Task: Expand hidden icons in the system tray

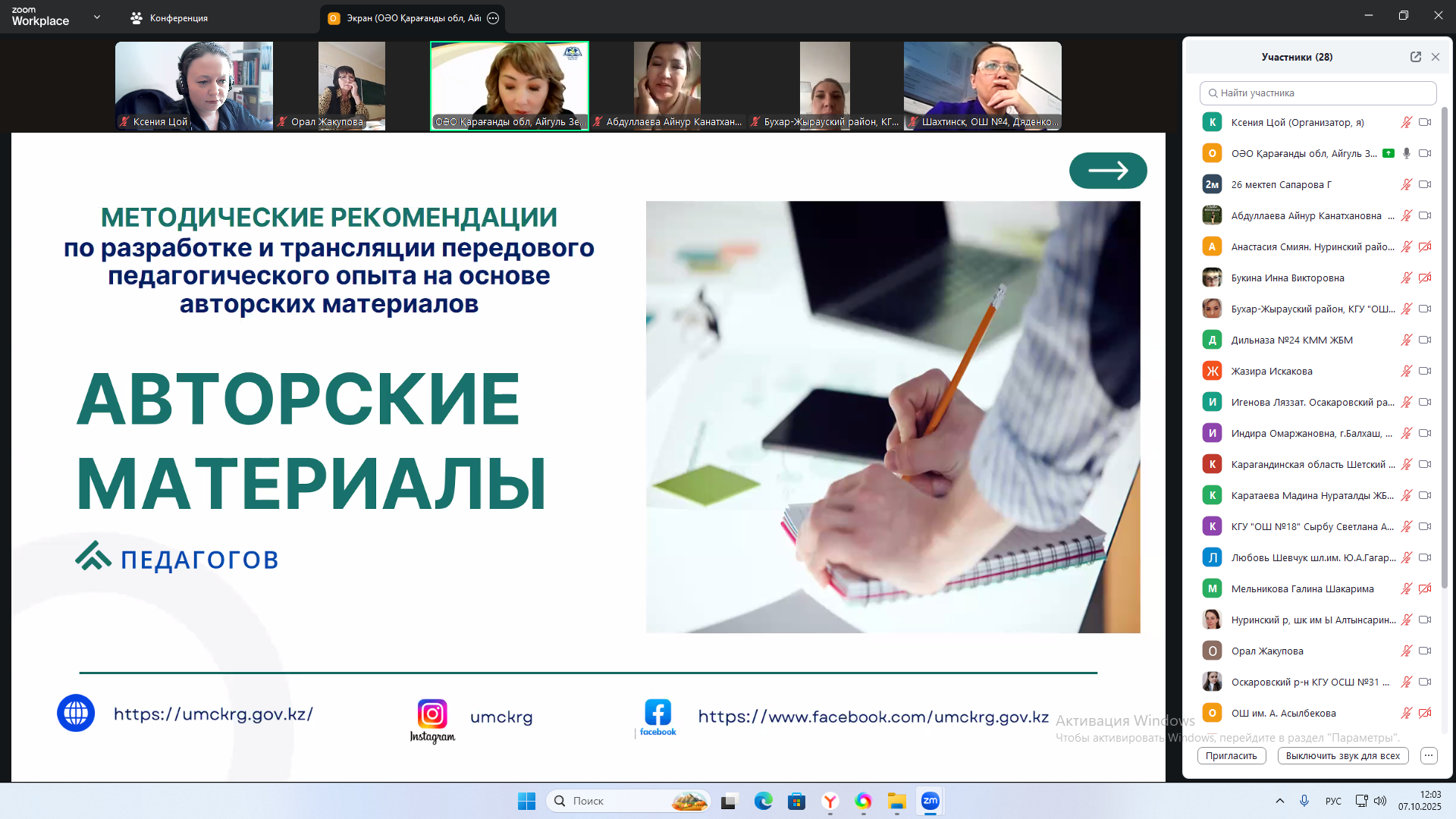Action: click(1279, 800)
